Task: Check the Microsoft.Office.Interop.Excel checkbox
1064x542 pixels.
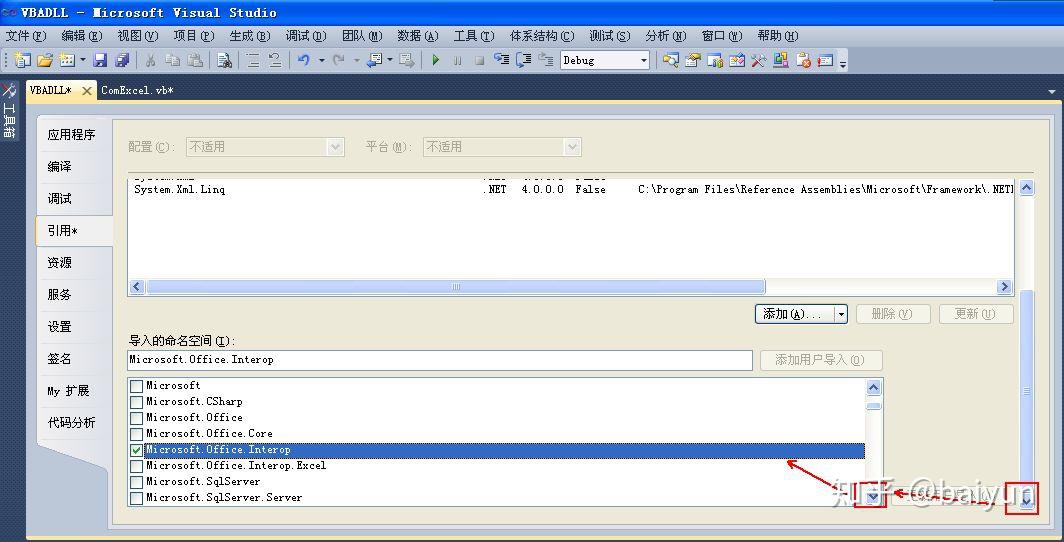Action: click(136, 466)
